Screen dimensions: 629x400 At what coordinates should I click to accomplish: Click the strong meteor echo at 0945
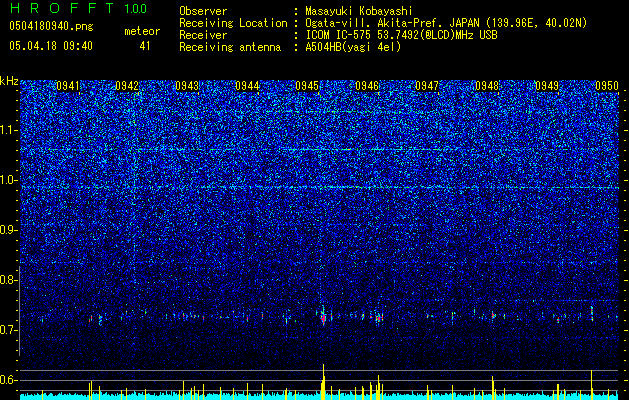pos(323,317)
